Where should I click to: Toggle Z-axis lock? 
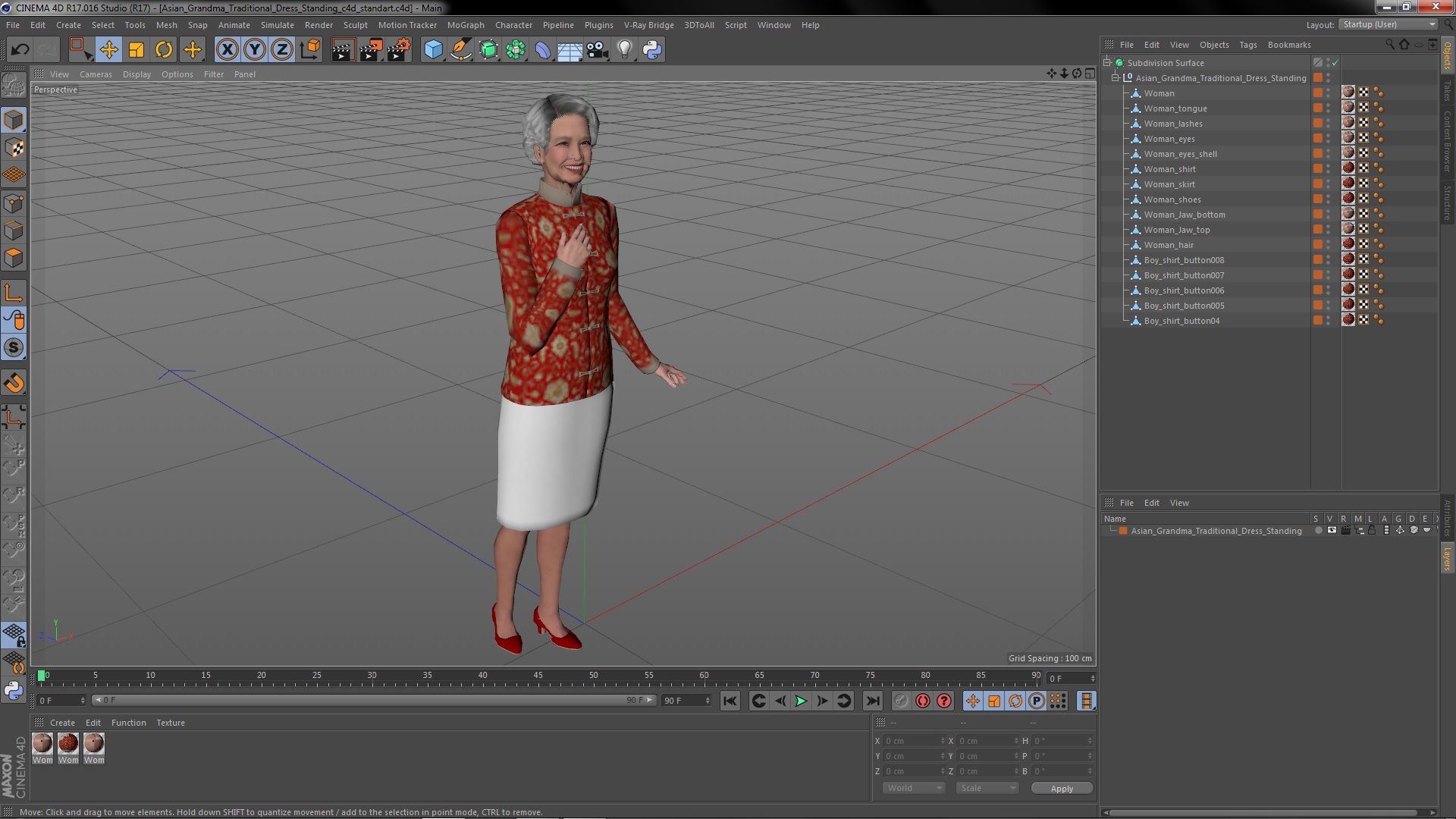pos(282,50)
